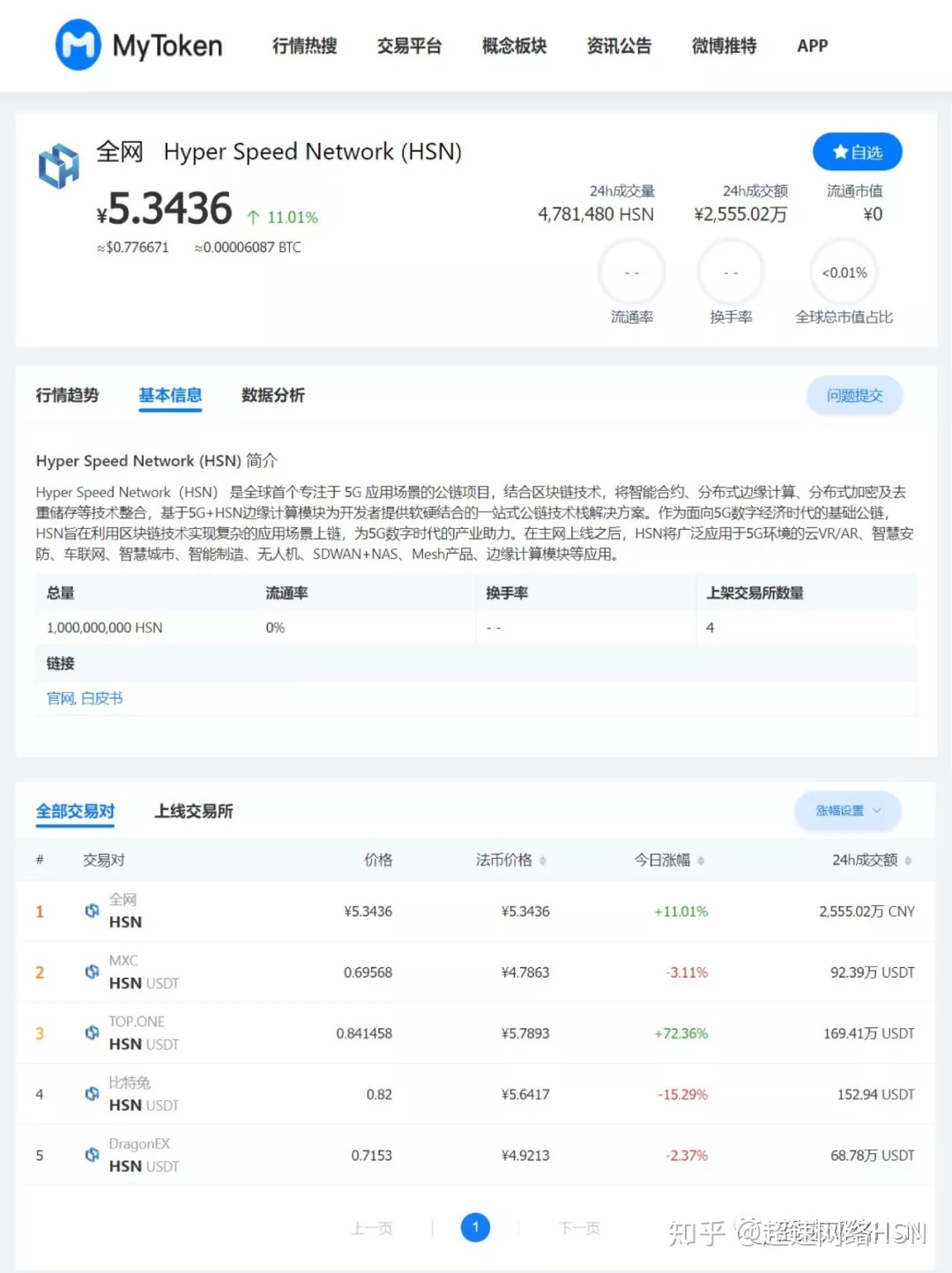
Task: Open the TOP.ONE HSN USDT pair
Action: 144,1032
